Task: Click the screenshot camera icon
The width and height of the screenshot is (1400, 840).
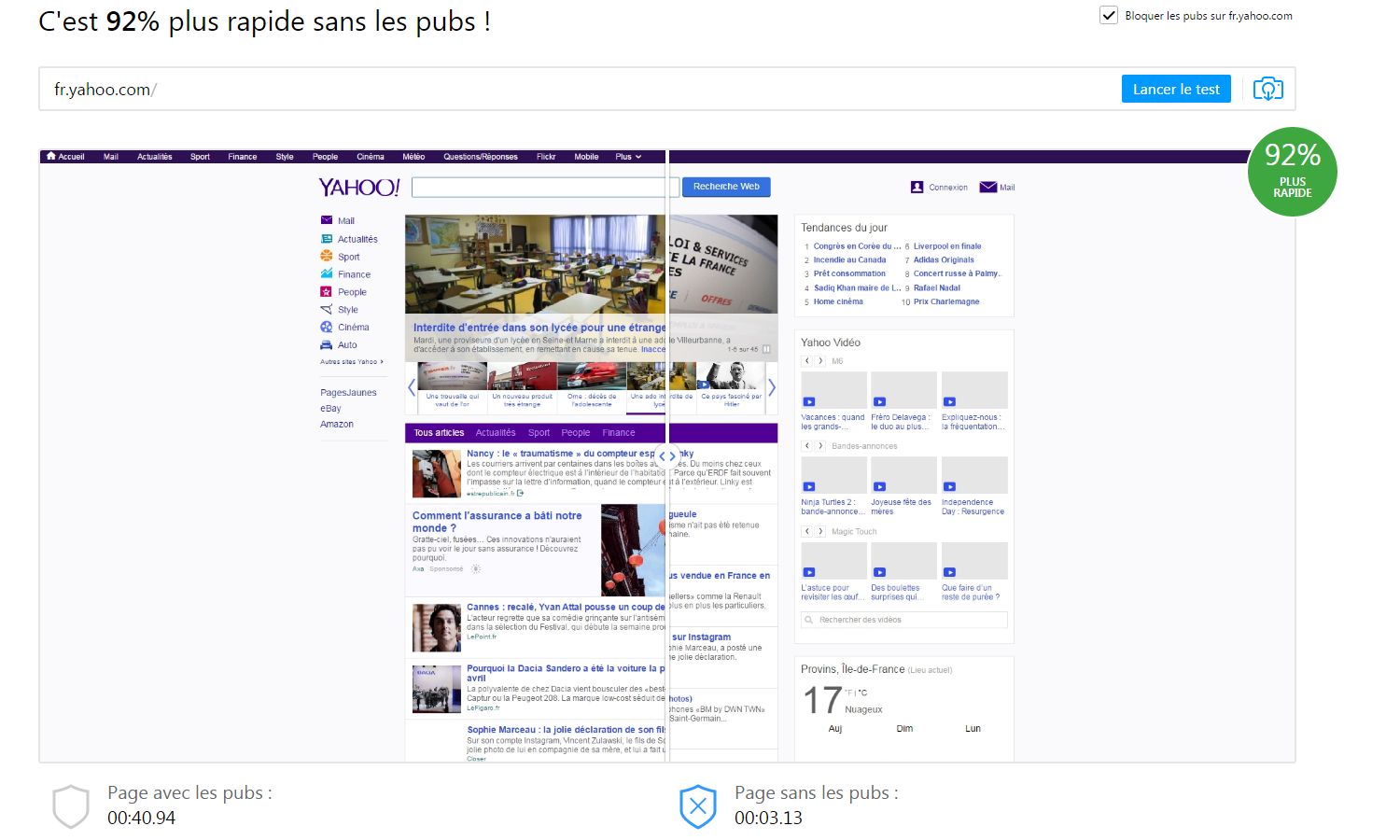Action: coord(1267,89)
